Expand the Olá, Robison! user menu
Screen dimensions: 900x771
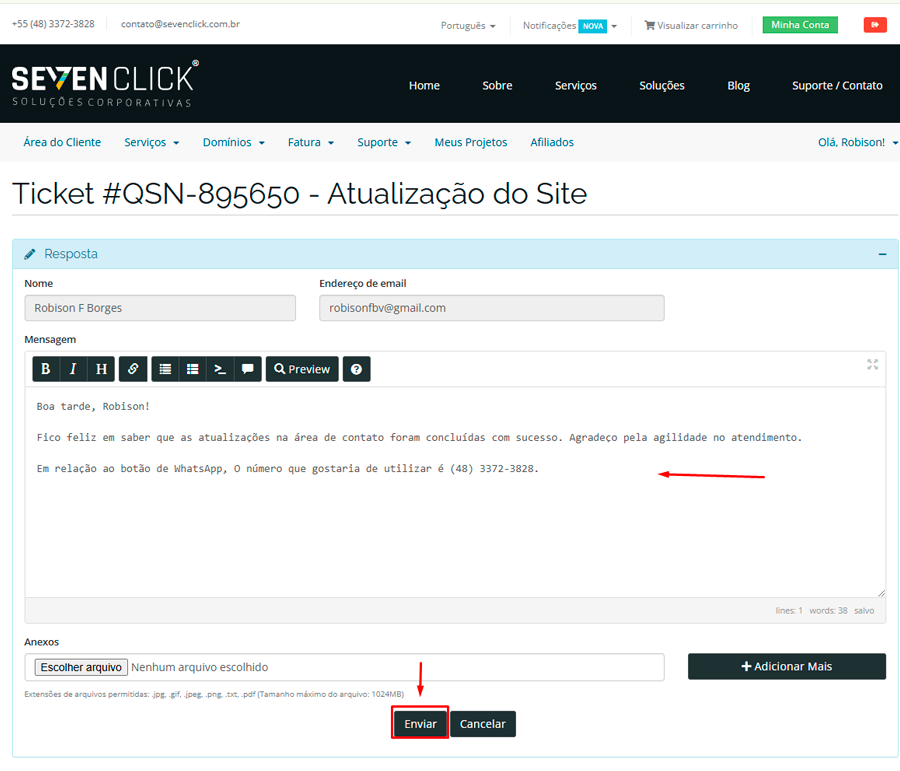(857, 142)
